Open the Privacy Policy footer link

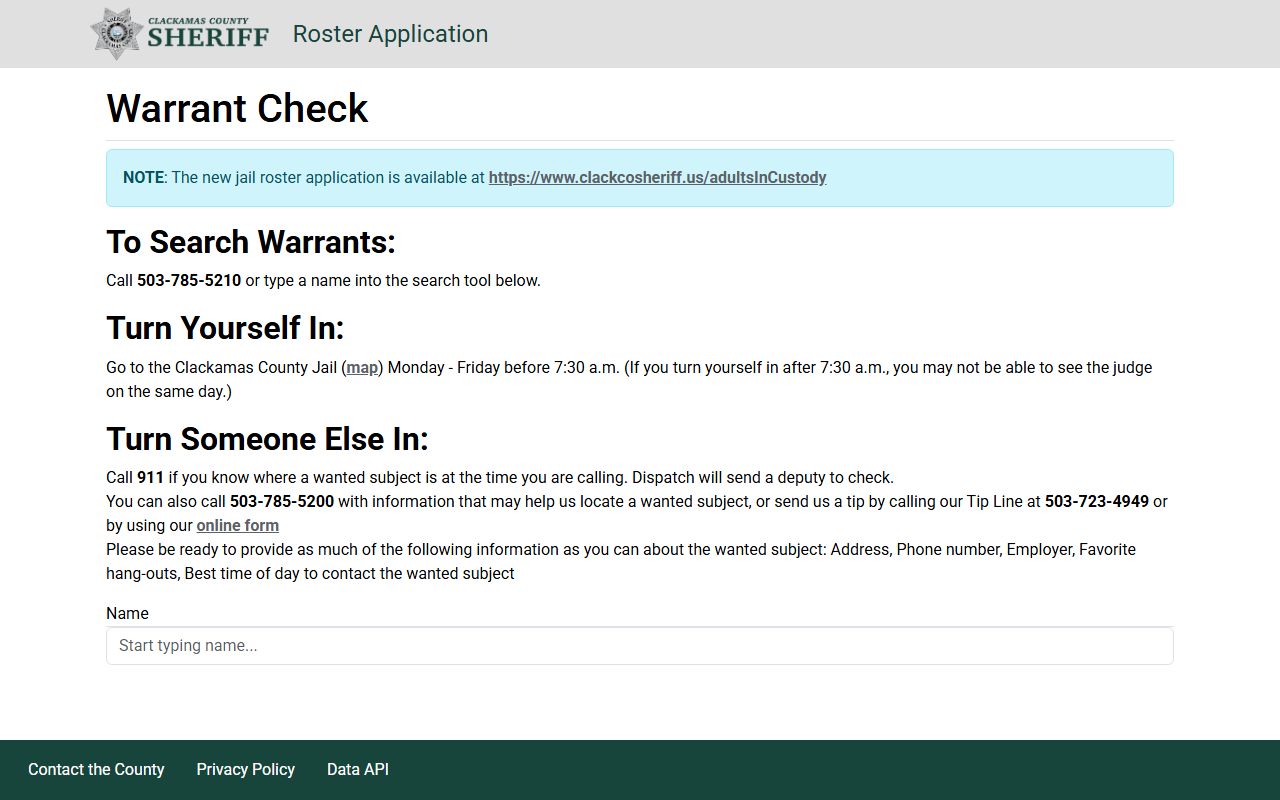[x=246, y=770]
